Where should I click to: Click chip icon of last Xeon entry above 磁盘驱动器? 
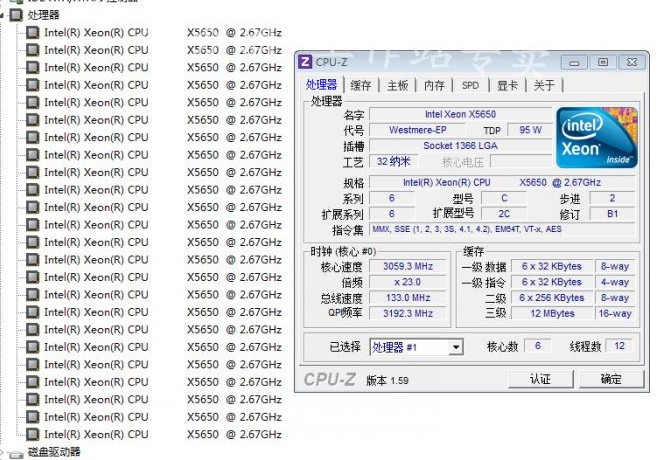(x=32, y=434)
